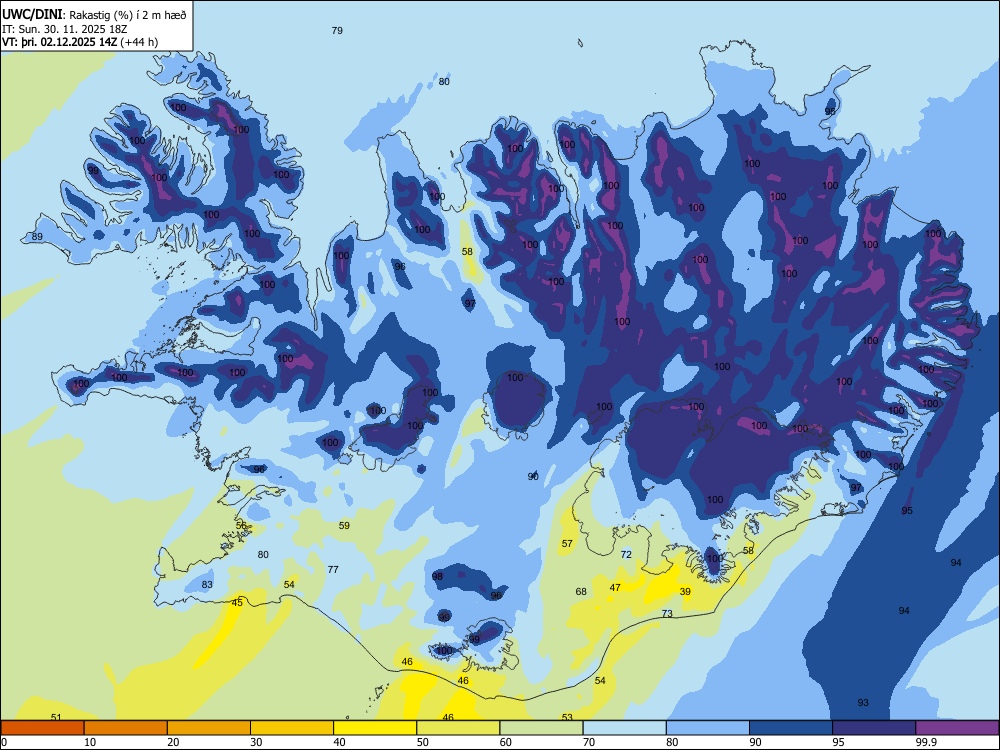Click the 53 value just above the color scale
Viewport: 1000px width, 750px height.
click(567, 717)
